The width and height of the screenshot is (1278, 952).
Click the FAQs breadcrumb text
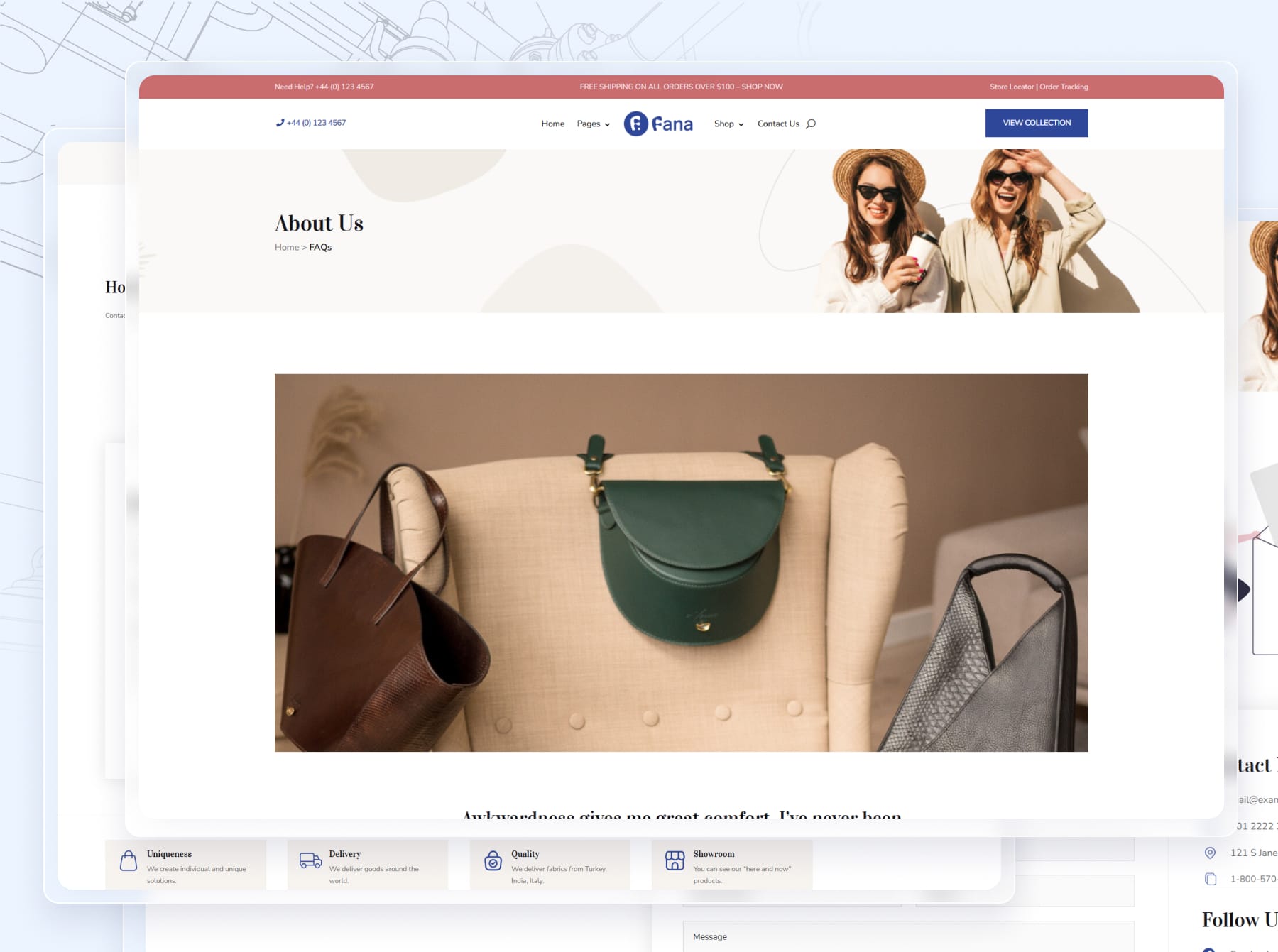coord(320,247)
